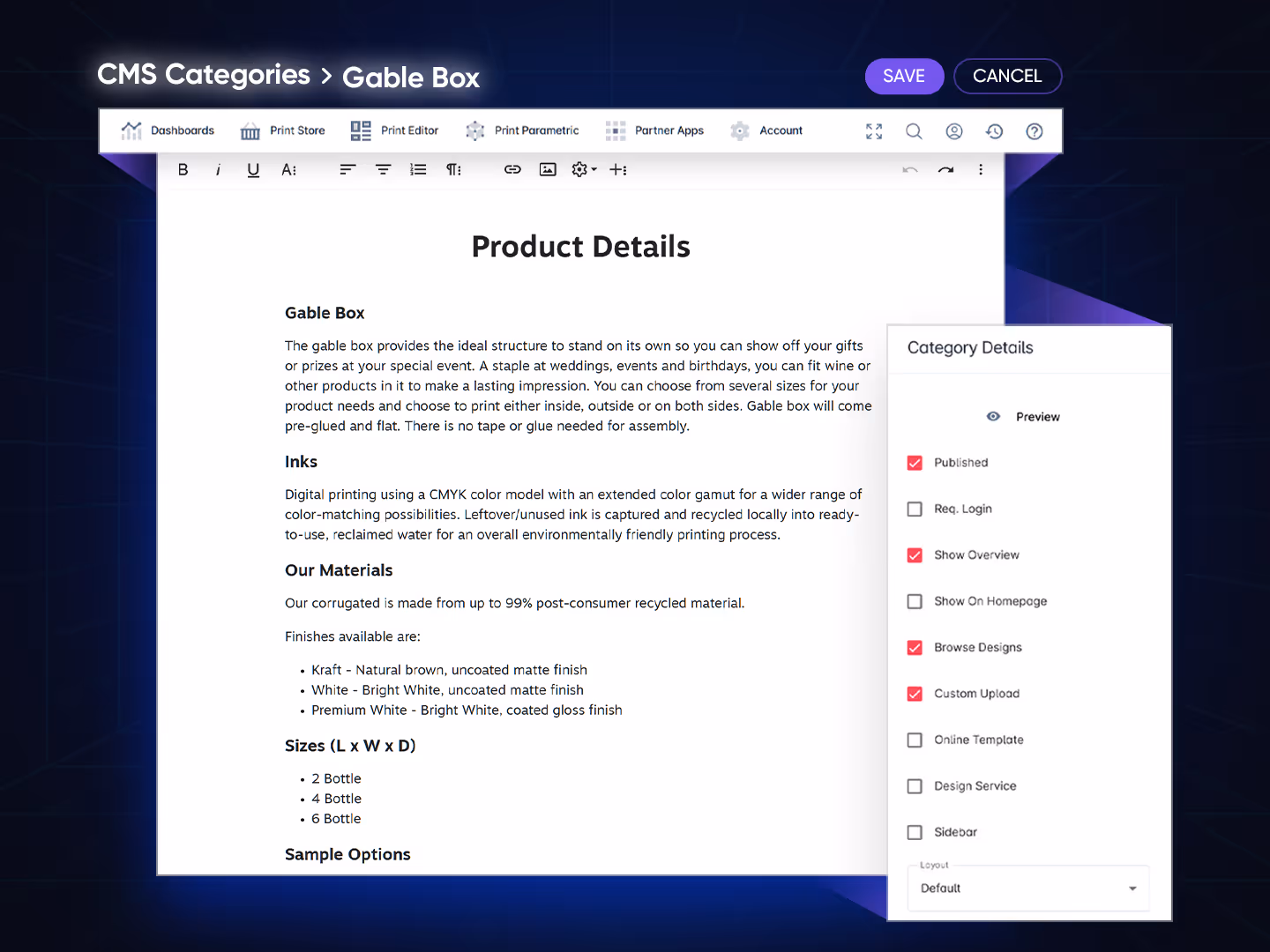The height and width of the screenshot is (952, 1270).
Task: Select the bold formatting icon
Action: 183,169
